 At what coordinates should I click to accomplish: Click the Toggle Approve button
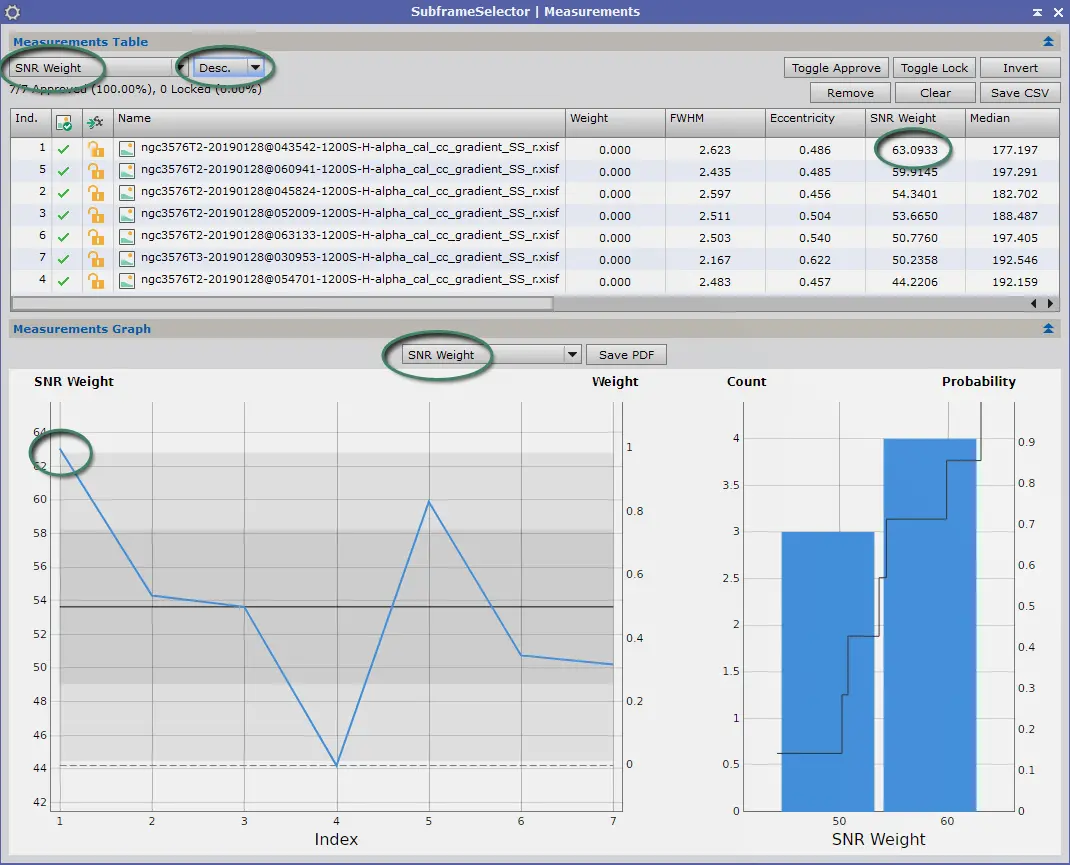(x=836, y=68)
